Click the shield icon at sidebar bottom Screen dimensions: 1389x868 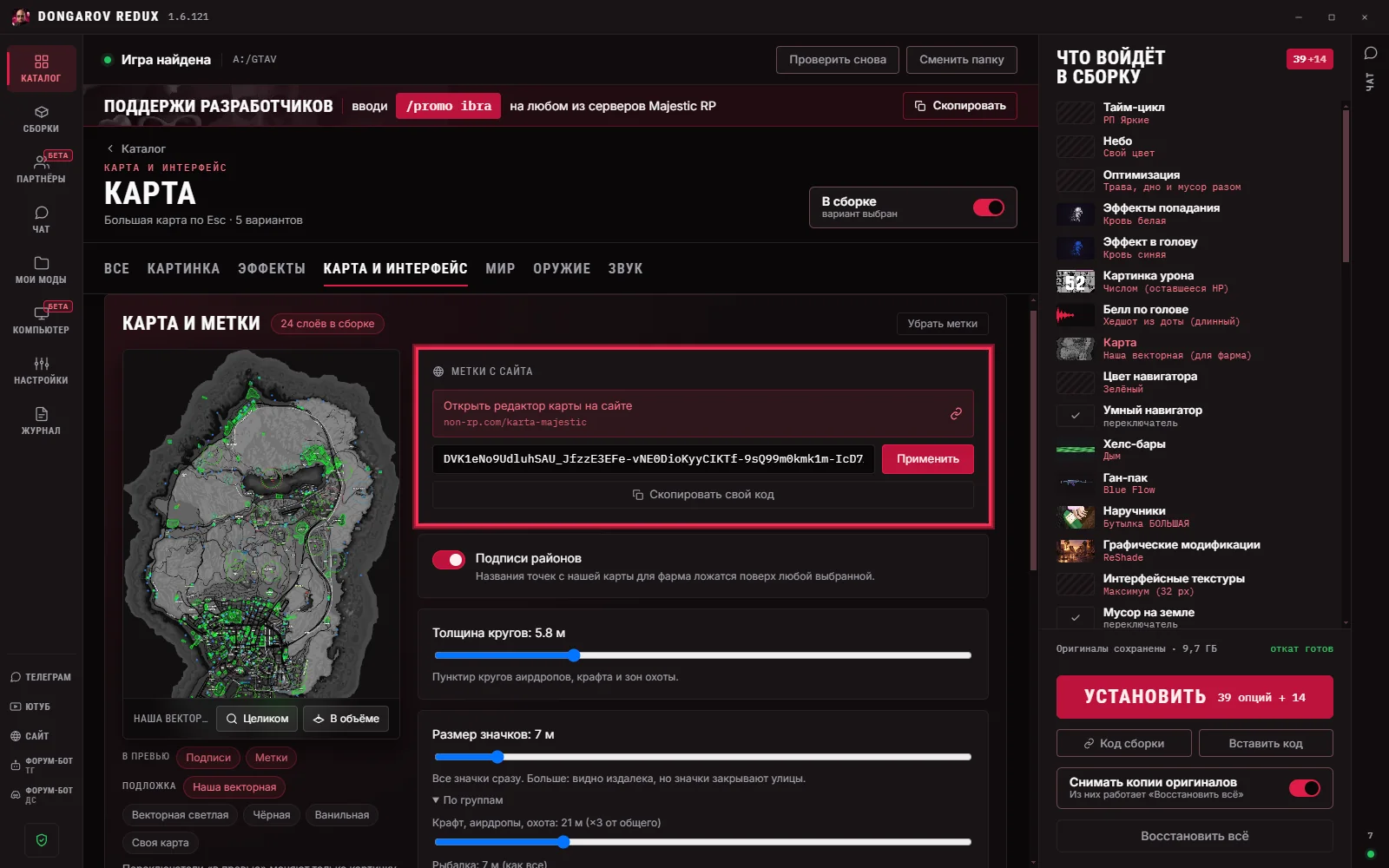(42, 839)
